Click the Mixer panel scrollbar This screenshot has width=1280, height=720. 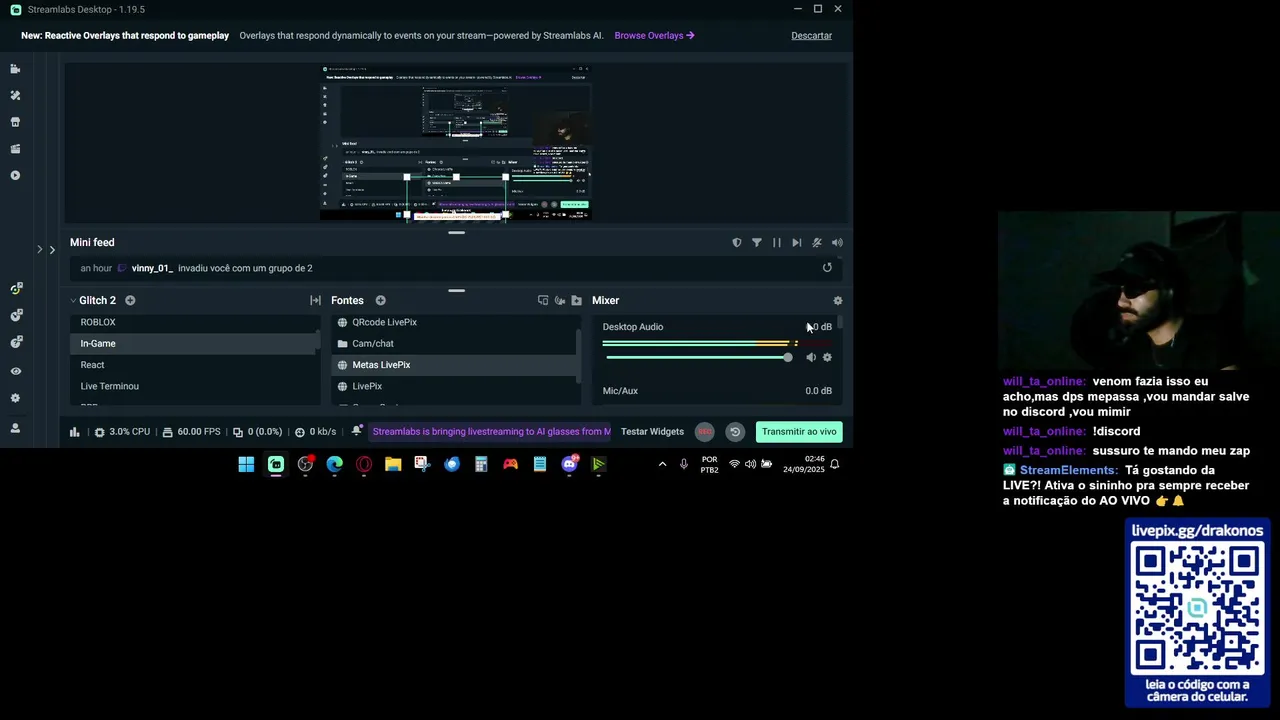click(840, 324)
